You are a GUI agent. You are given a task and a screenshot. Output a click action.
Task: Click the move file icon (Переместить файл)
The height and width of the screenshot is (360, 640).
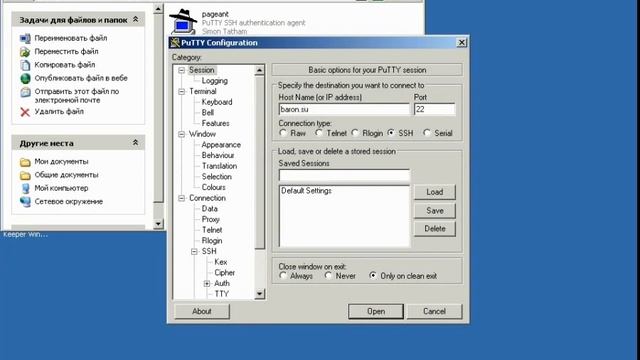point(25,52)
